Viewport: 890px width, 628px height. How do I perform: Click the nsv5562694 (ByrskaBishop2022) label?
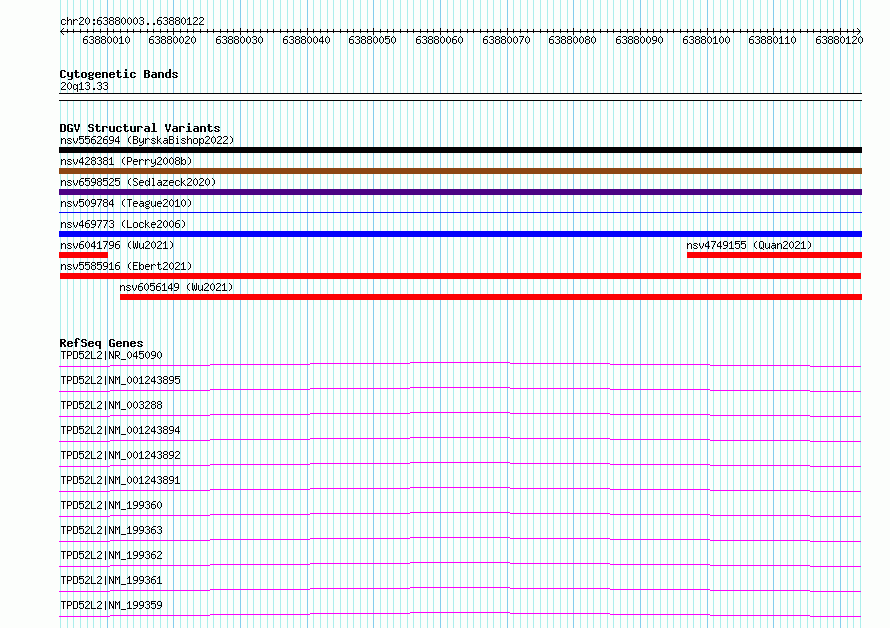[x=147, y=140]
